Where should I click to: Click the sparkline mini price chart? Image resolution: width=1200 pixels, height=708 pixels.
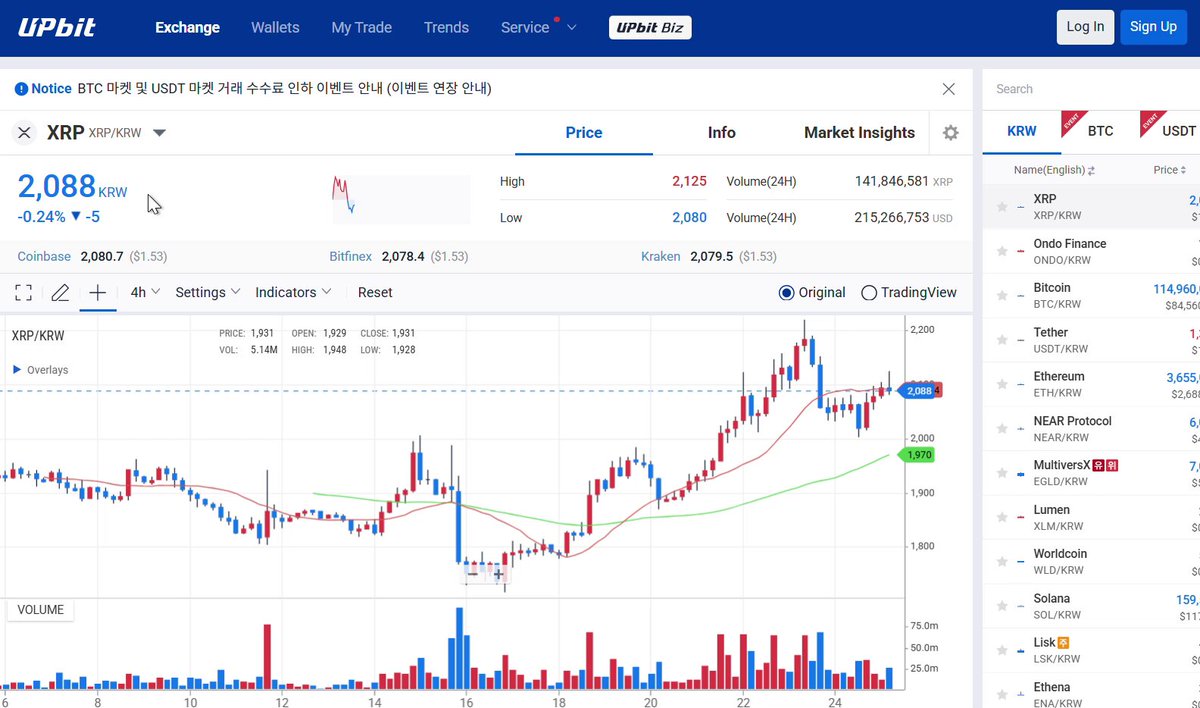401,199
